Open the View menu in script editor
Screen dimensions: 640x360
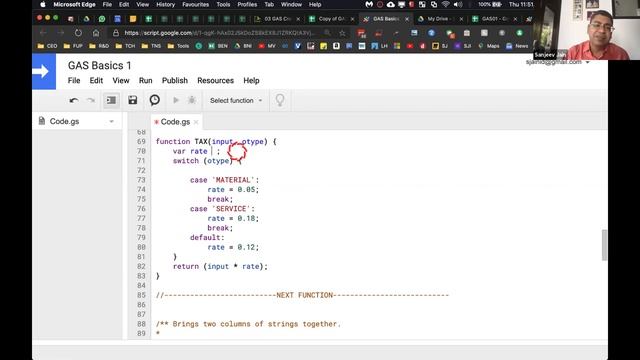coord(121,81)
